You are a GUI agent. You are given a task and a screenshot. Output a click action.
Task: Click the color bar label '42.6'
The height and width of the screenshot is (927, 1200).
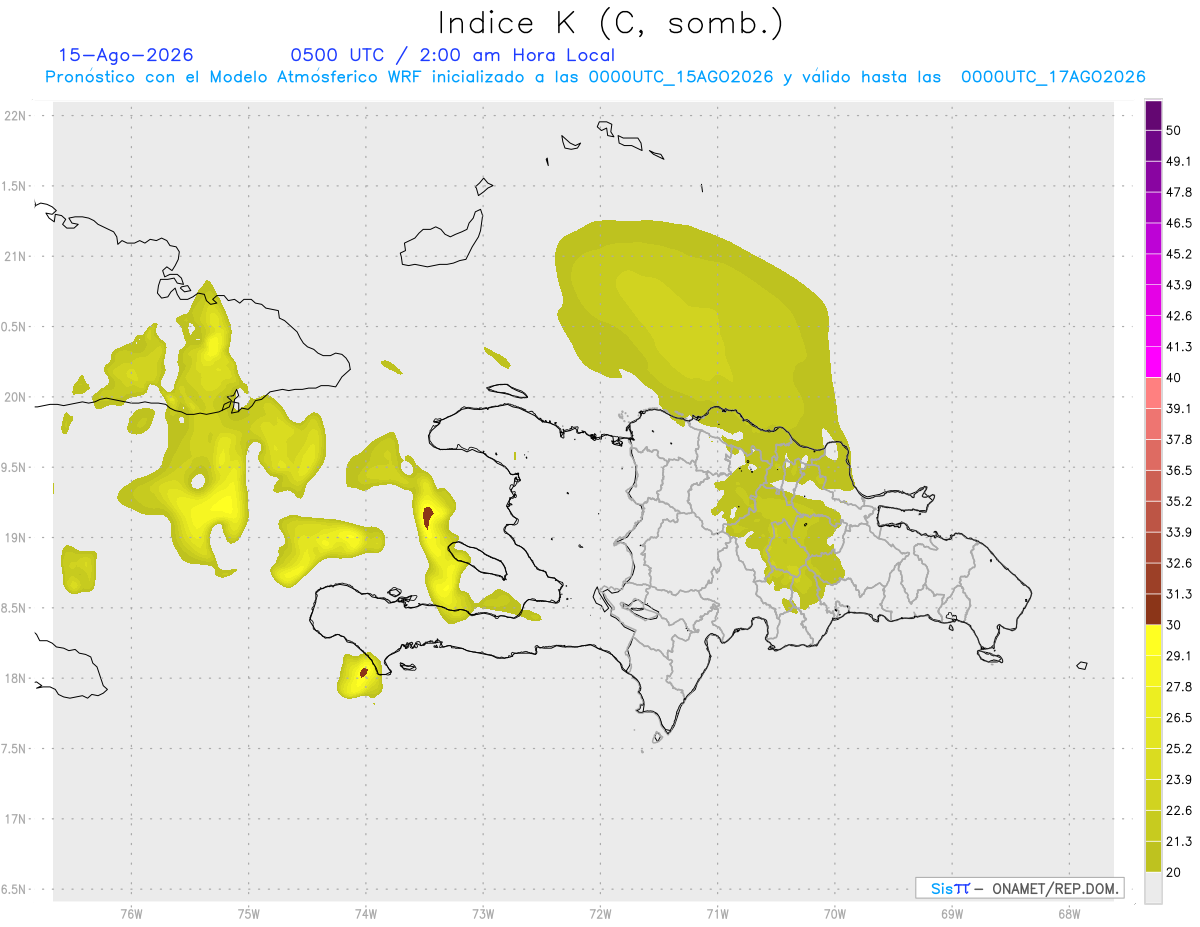tap(1179, 316)
